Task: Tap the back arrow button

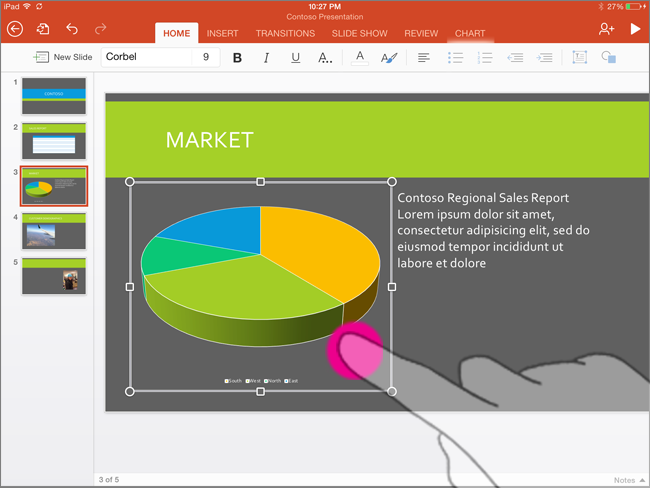Action: click(15, 30)
